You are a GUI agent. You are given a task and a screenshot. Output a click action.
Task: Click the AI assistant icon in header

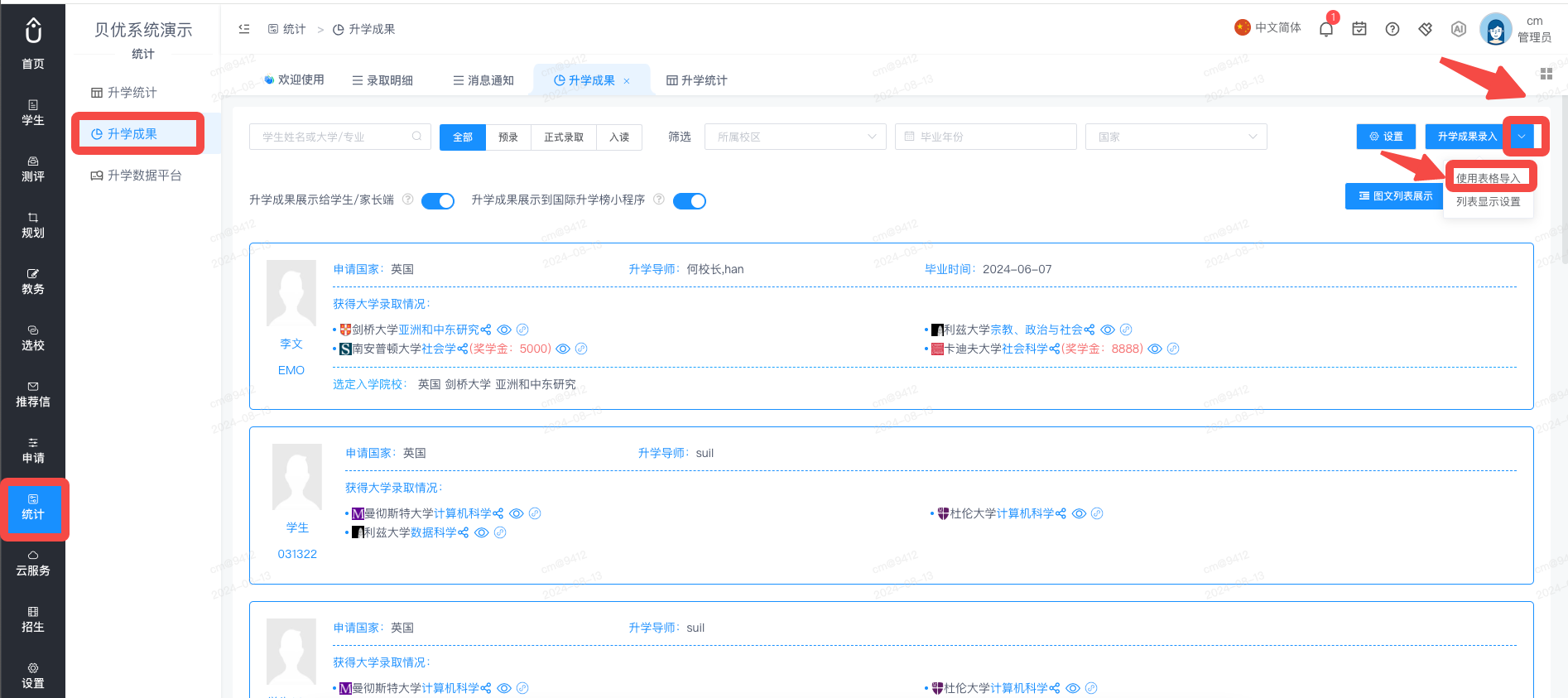click(1459, 29)
